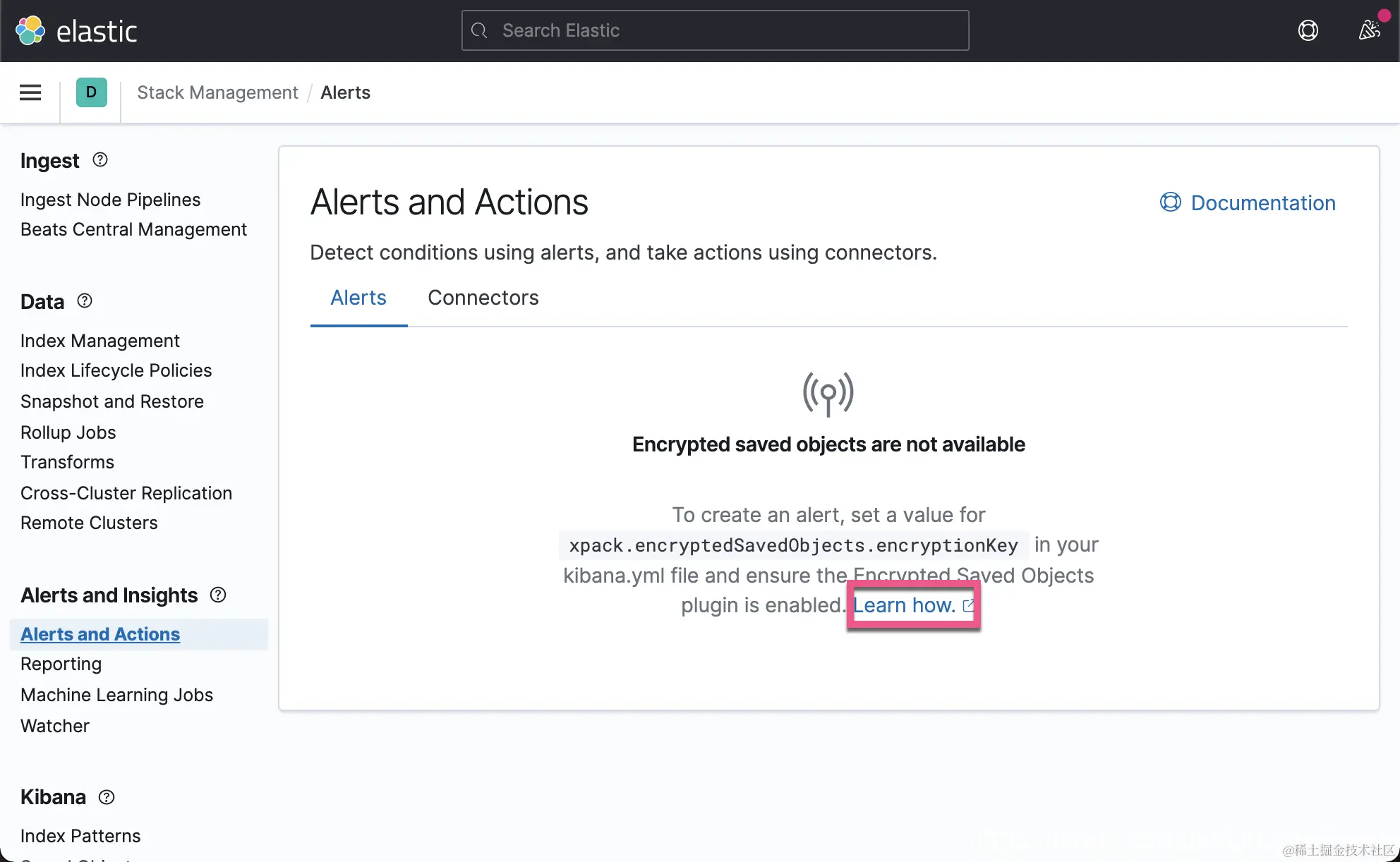Switch to the Connectors tab
Screen dimensions: 1400x862
[483, 298]
